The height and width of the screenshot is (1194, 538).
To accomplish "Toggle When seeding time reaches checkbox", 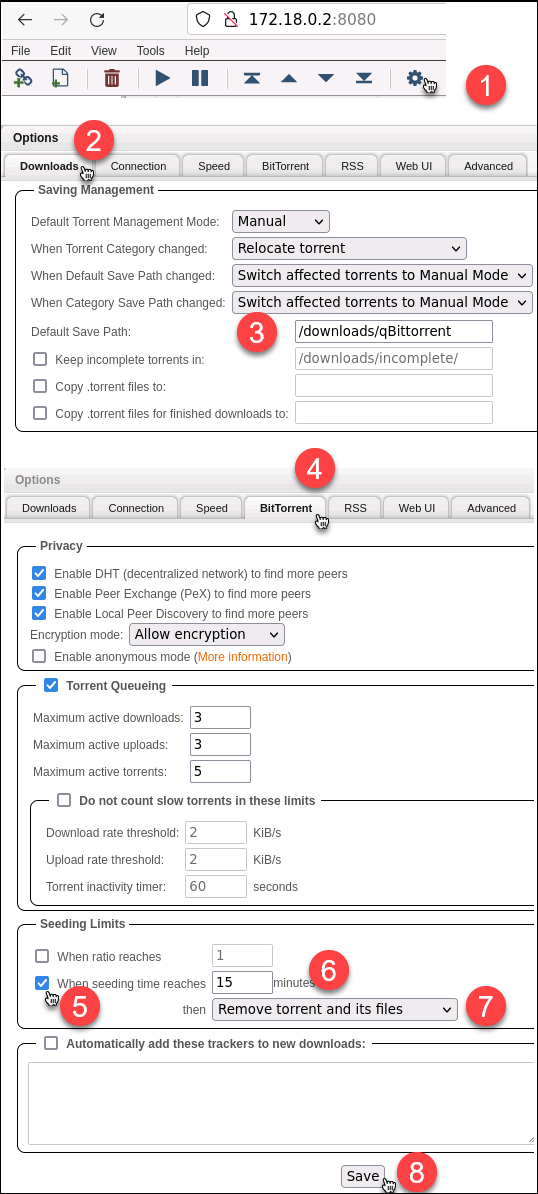I will (x=42, y=982).
